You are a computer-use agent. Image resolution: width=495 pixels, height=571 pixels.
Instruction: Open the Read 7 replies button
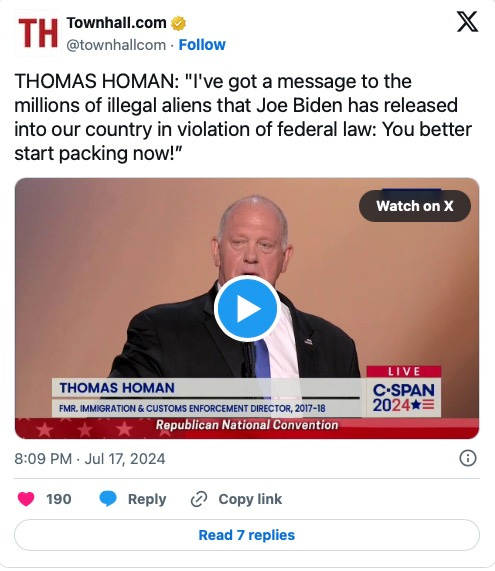[x=247, y=535]
